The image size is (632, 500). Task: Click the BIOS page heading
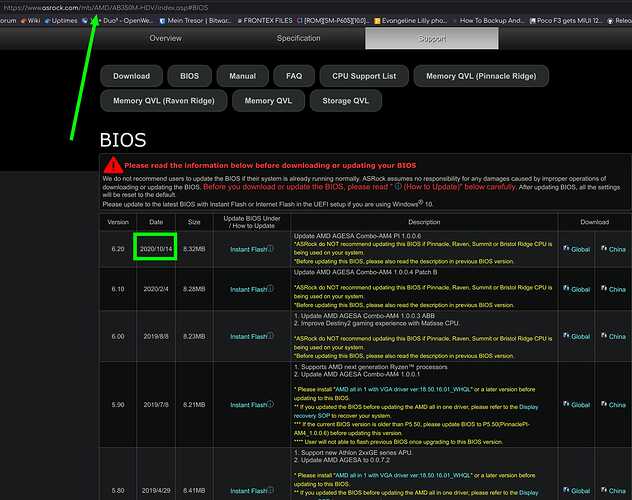pos(123,140)
